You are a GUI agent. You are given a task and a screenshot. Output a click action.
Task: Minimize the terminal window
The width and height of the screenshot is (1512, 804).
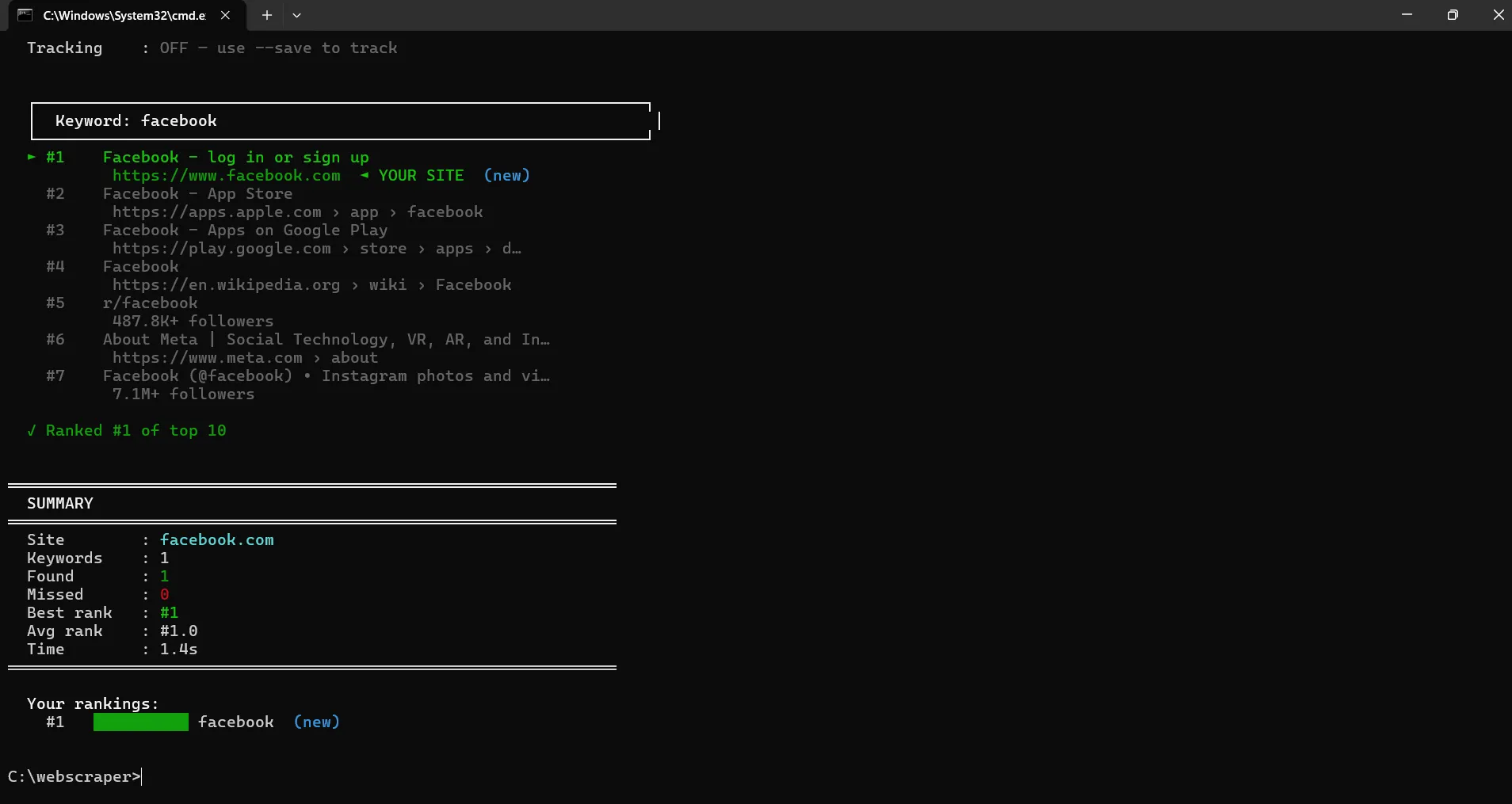click(1407, 14)
